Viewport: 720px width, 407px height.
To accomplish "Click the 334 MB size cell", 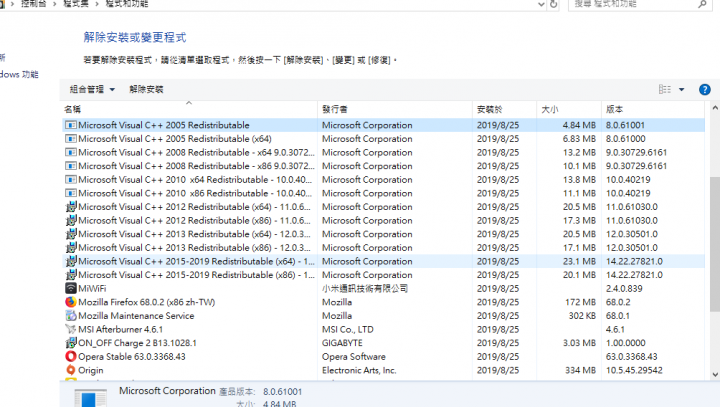I will [x=580, y=370].
